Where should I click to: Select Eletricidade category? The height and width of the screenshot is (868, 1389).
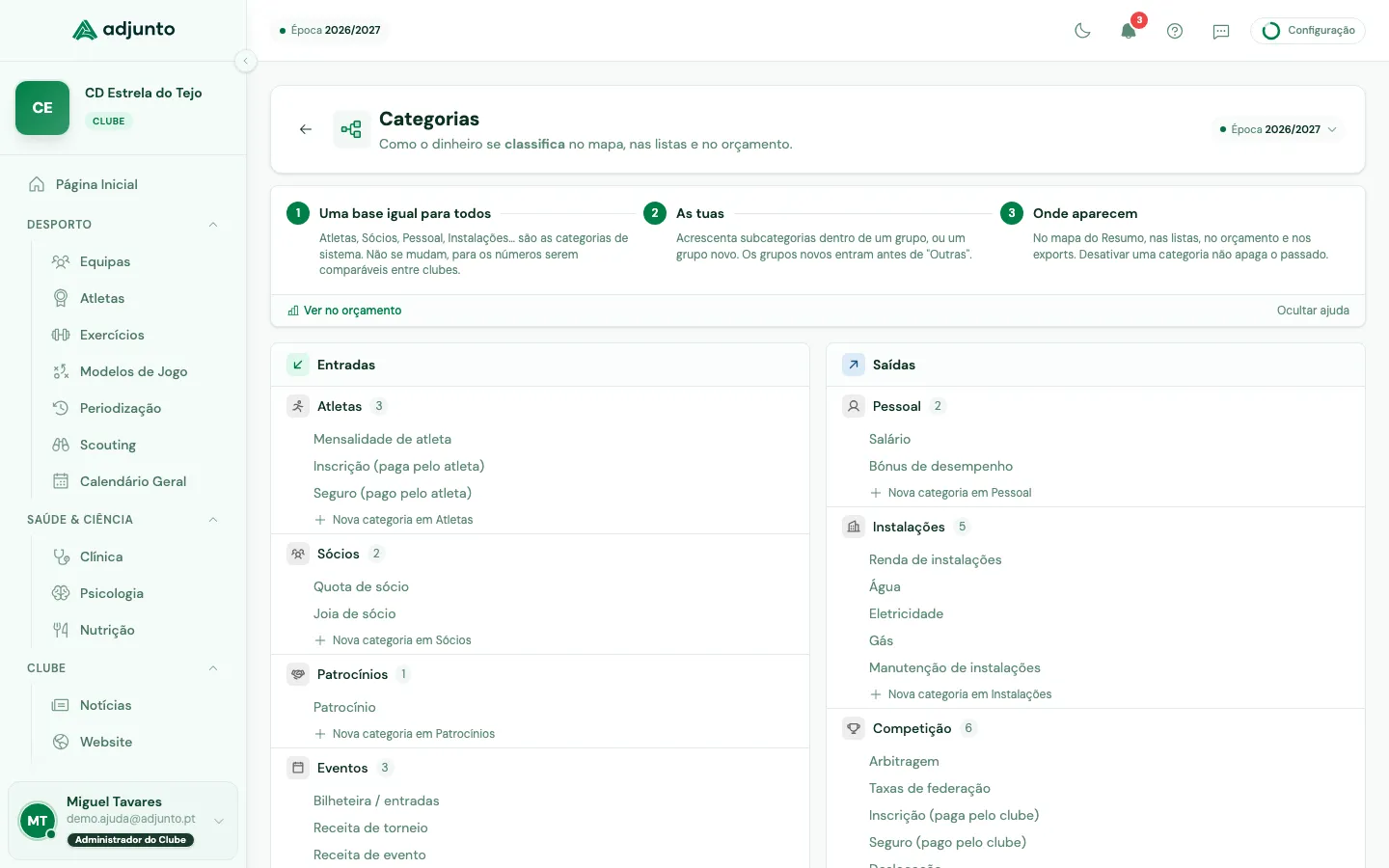click(x=906, y=613)
